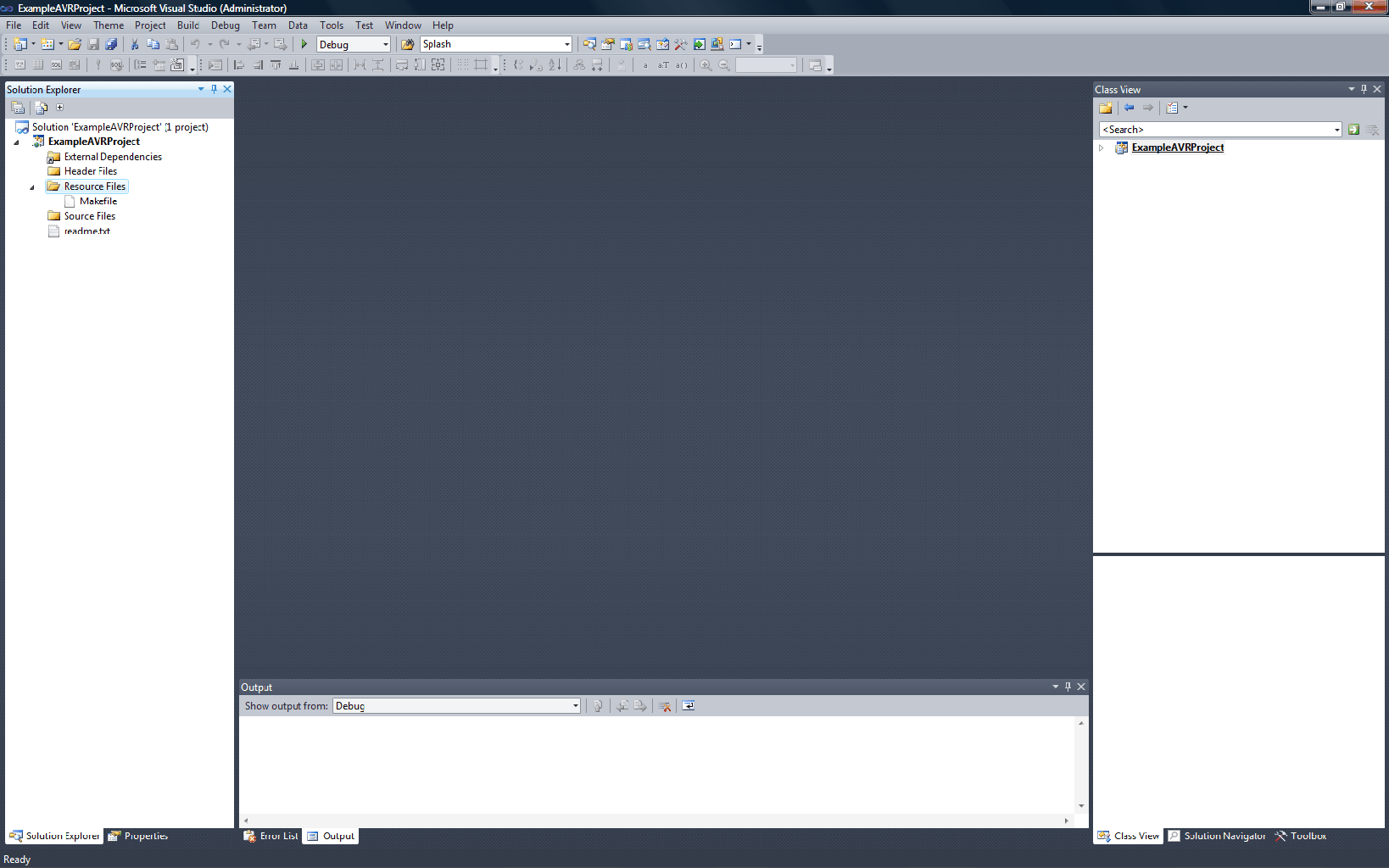The height and width of the screenshot is (868, 1389).
Task: Open a file with the Open File icon
Action: pyautogui.click(x=75, y=44)
